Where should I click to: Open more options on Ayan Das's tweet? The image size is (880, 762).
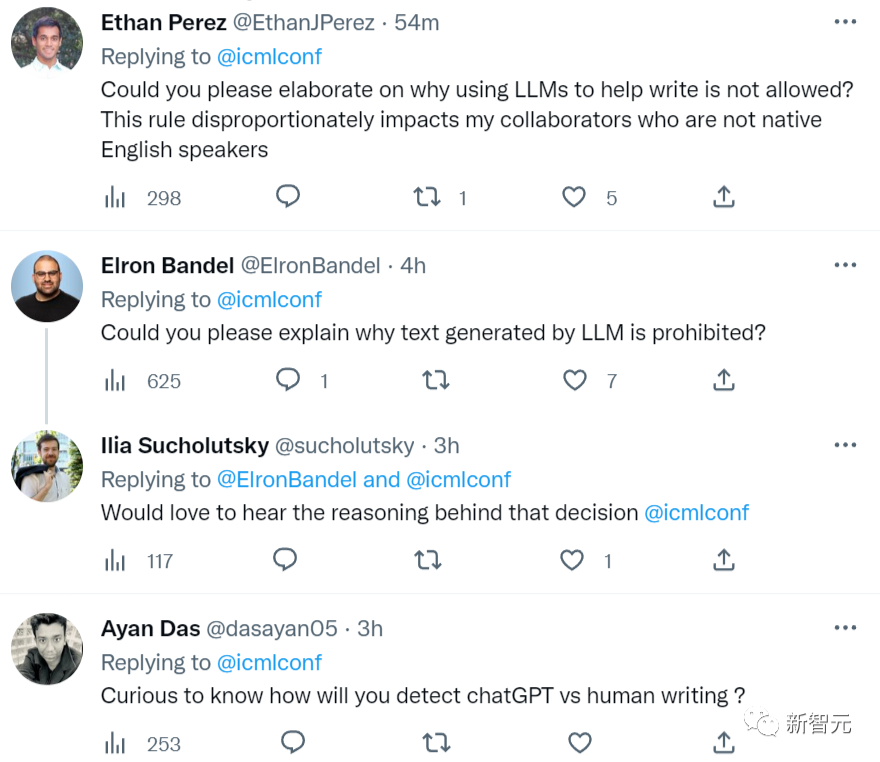pos(845,627)
